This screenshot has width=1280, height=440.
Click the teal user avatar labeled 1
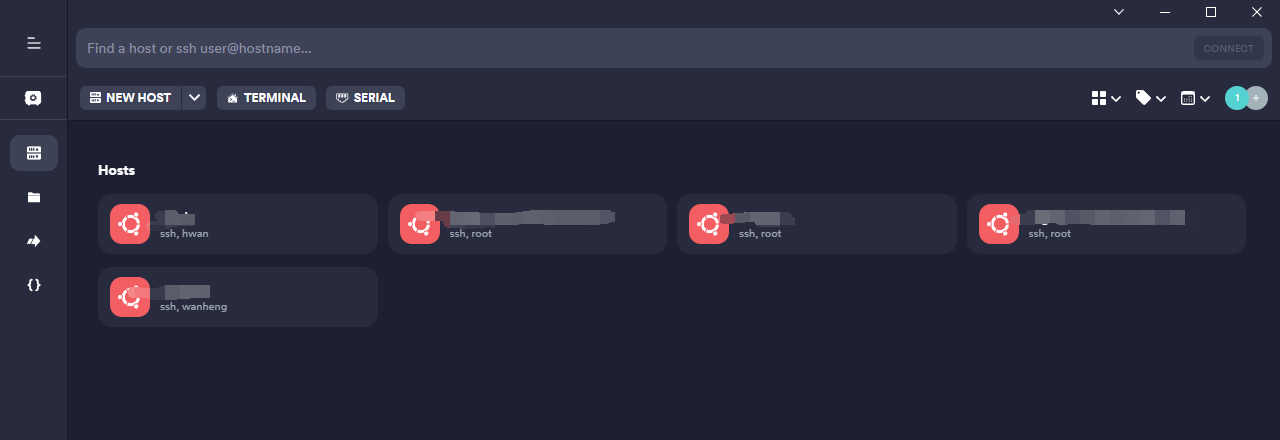(x=1237, y=98)
